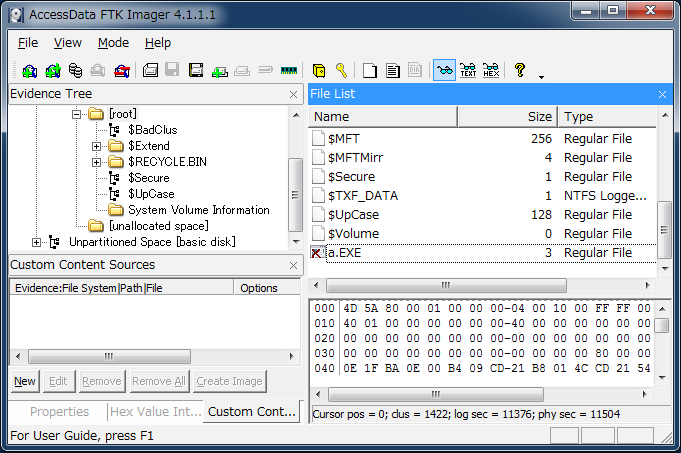Click the New button
Image resolution: width=681 pixels, height=453 pixels.
(x=25, y=381)
